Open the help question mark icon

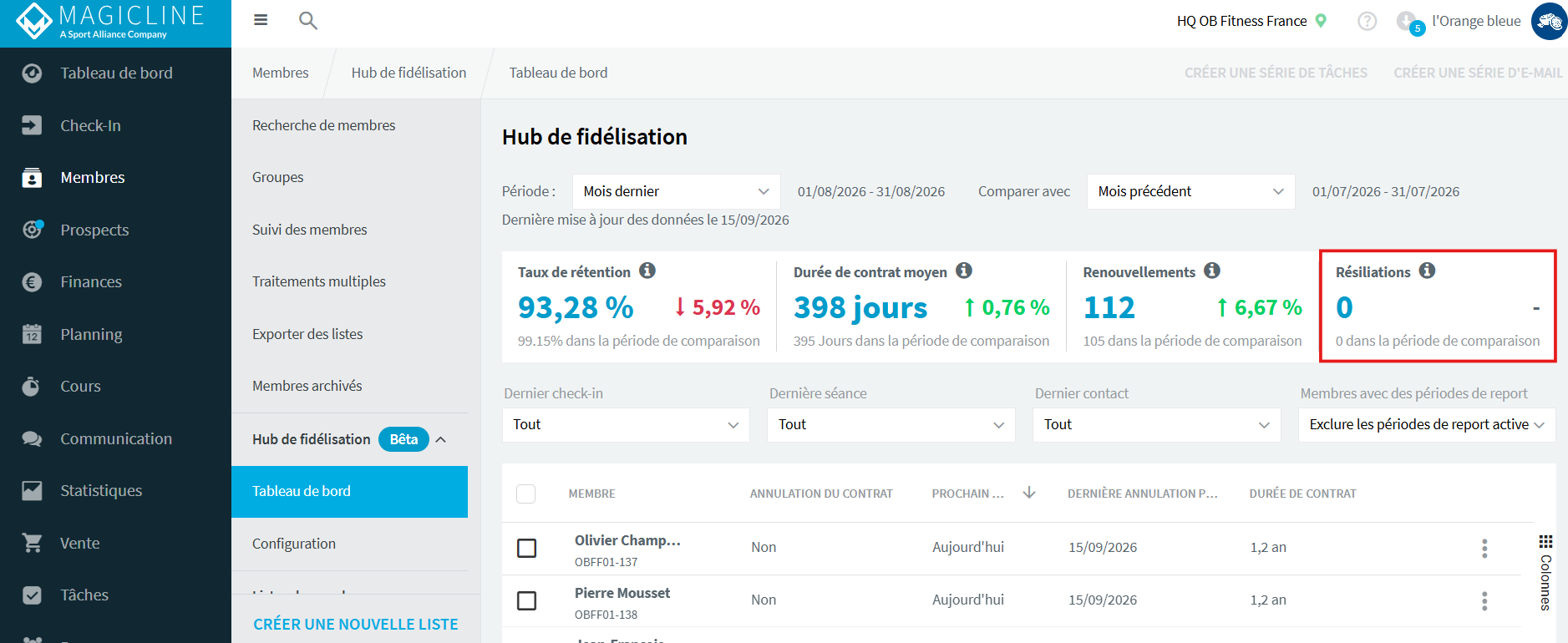[x=1368, y=21]
